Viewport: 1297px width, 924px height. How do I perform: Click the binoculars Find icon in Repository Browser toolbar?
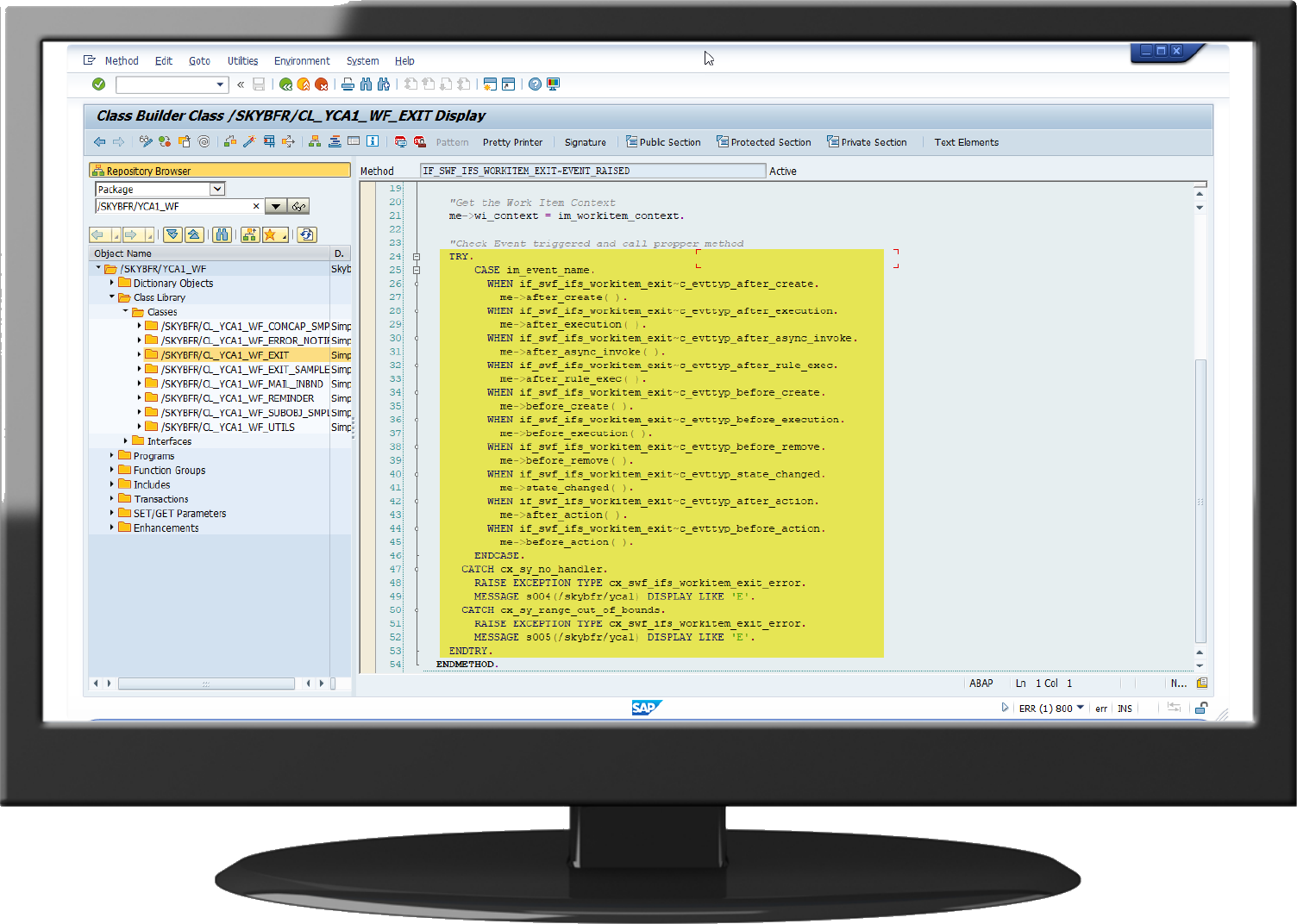pos(222,234)
